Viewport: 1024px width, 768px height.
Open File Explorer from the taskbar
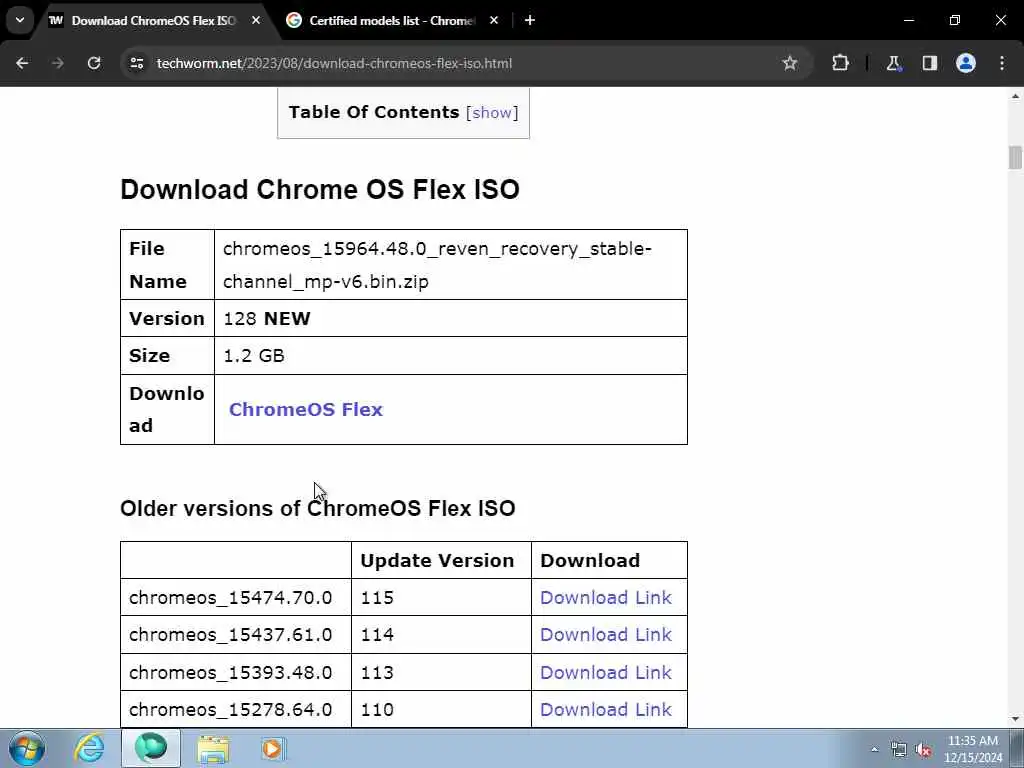tap(213, 748)
